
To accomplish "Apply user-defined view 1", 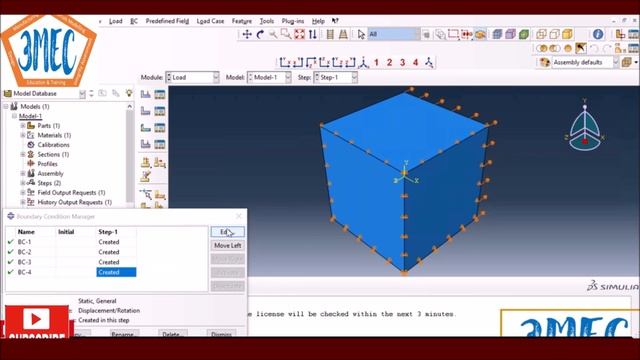I will pos(376,62).
